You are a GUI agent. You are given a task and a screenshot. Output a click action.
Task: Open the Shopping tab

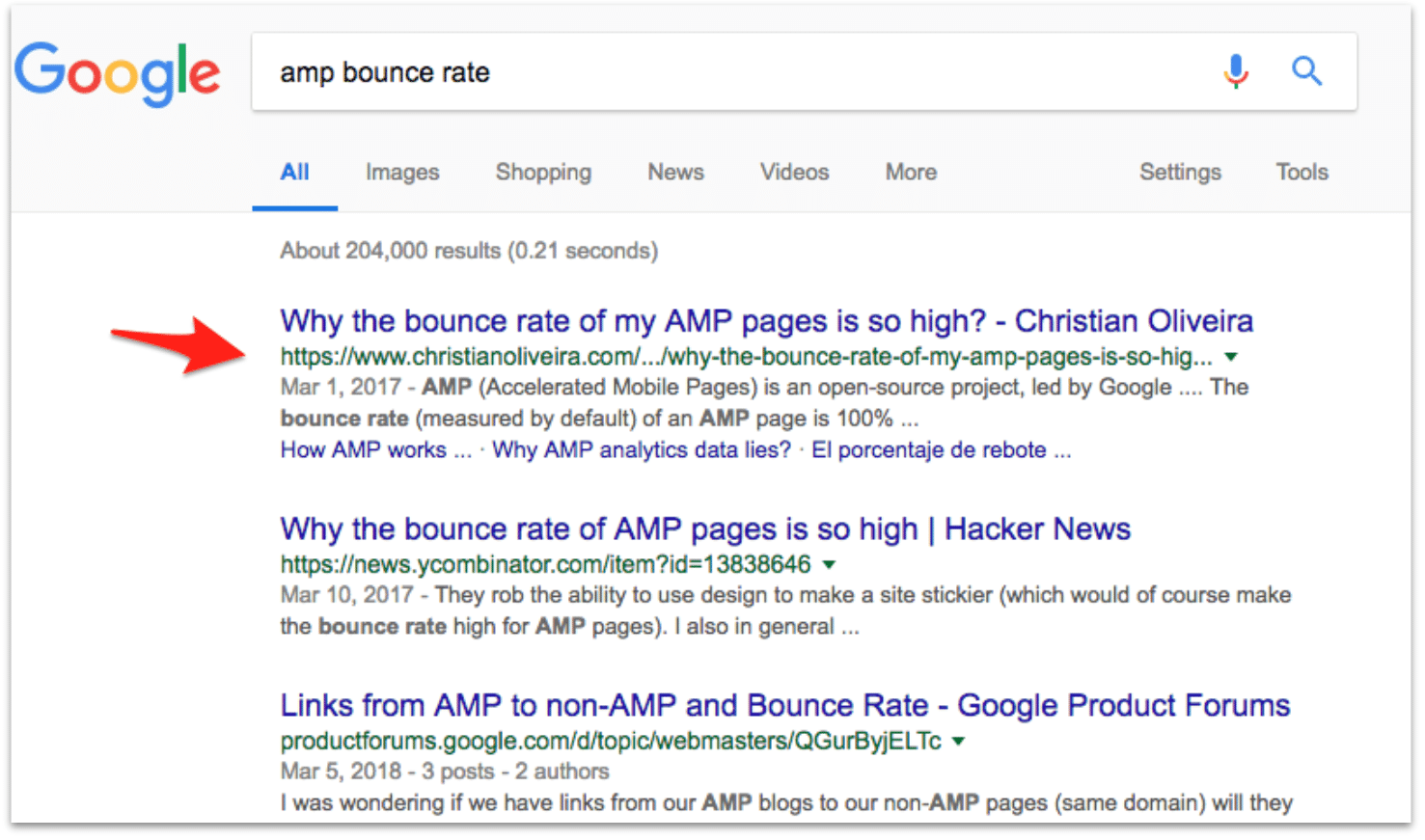[543, 173]
